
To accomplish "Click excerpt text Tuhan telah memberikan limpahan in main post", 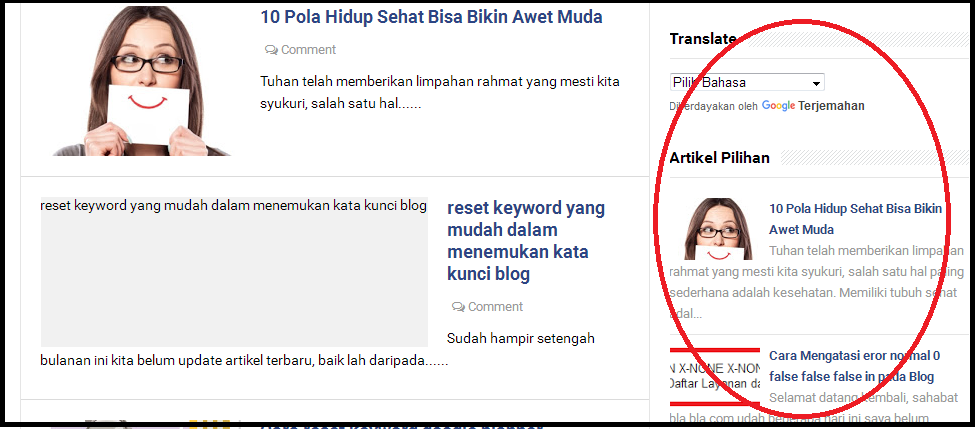I will 440,92.
